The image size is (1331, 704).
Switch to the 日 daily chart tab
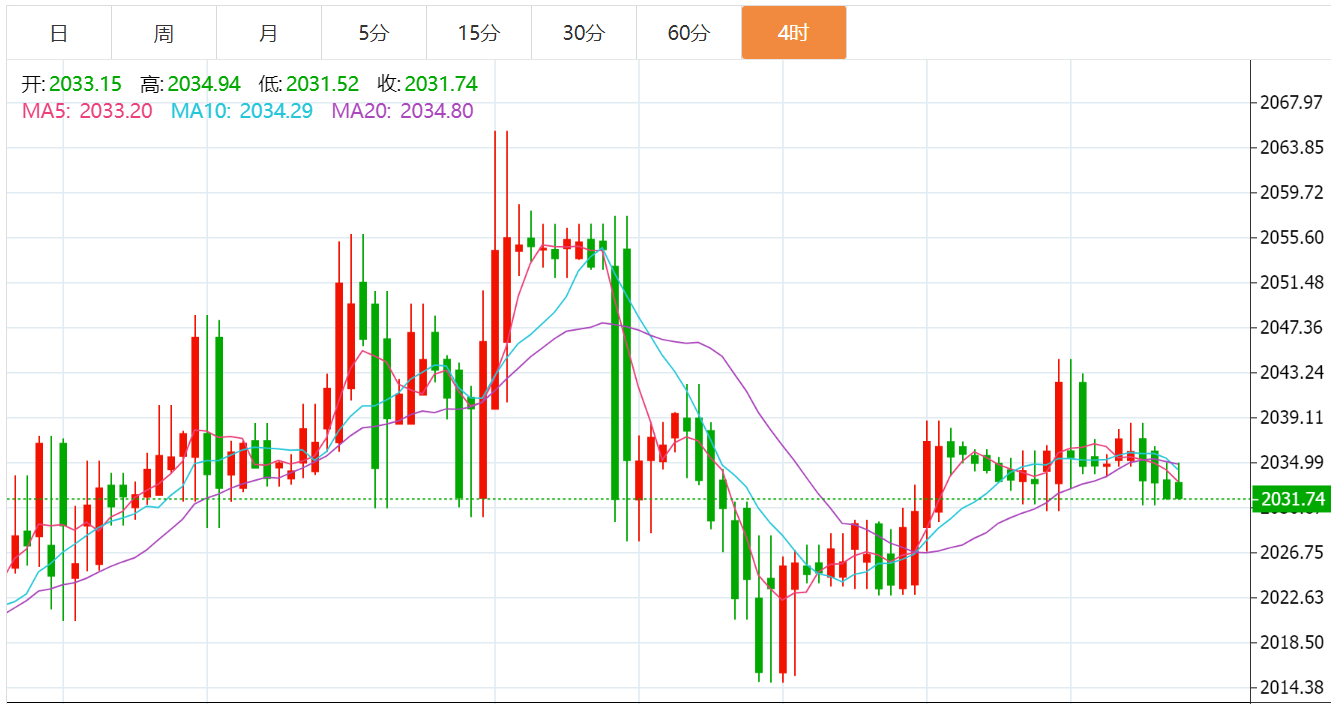click(x=59, y=33)
